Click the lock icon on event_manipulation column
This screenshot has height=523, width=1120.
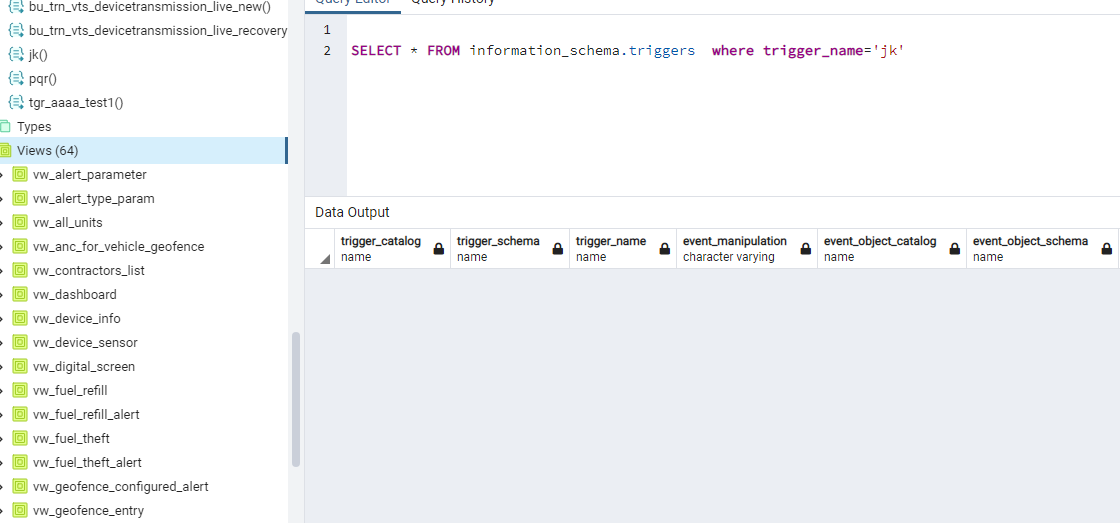(x=805, y=249)
